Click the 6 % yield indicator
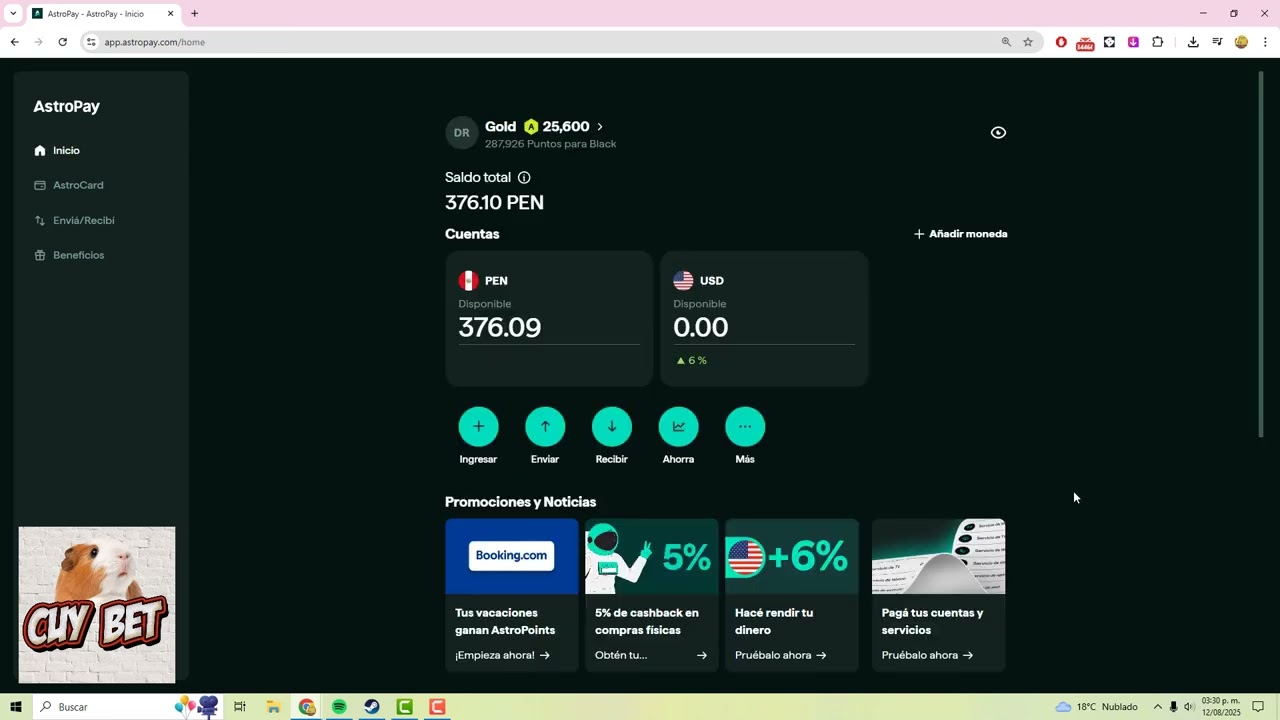 691,360
